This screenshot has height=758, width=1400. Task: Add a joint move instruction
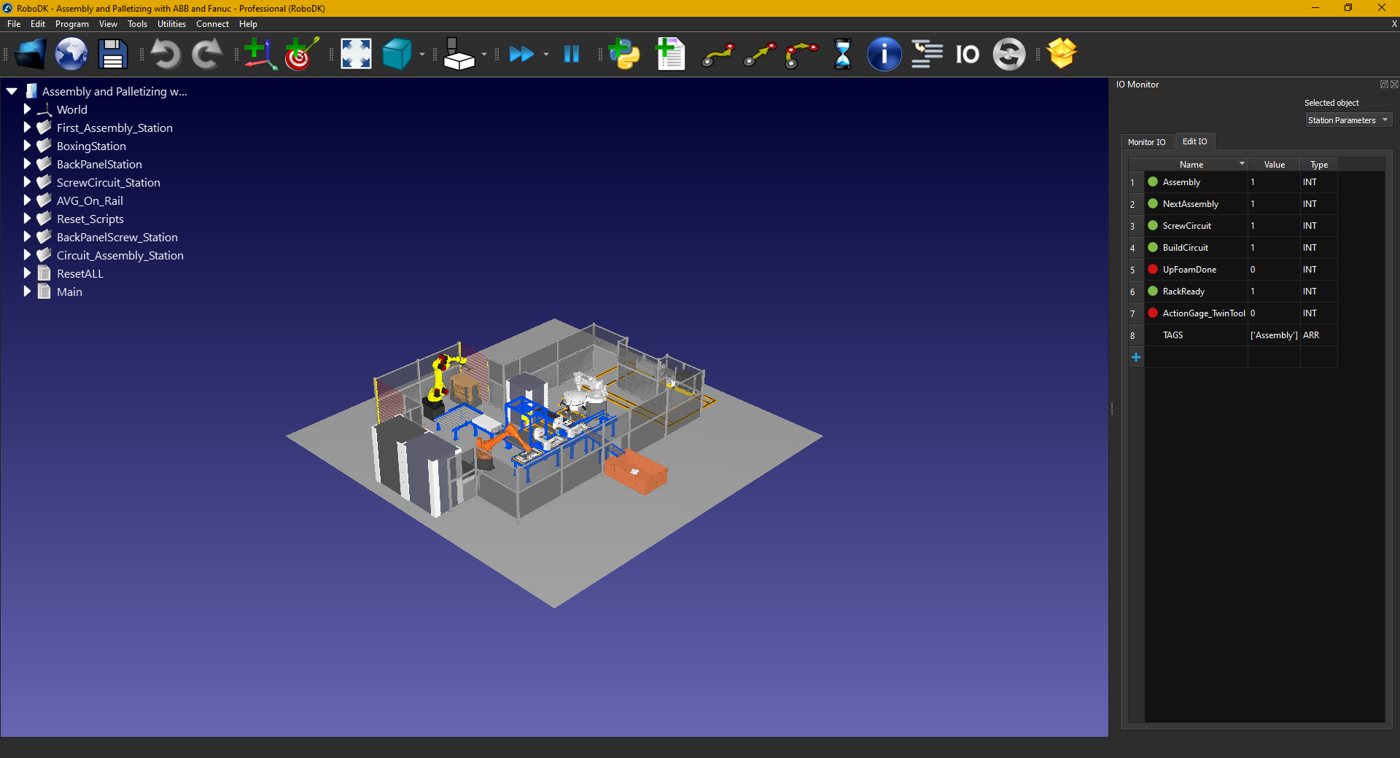[x=718, y=54]
